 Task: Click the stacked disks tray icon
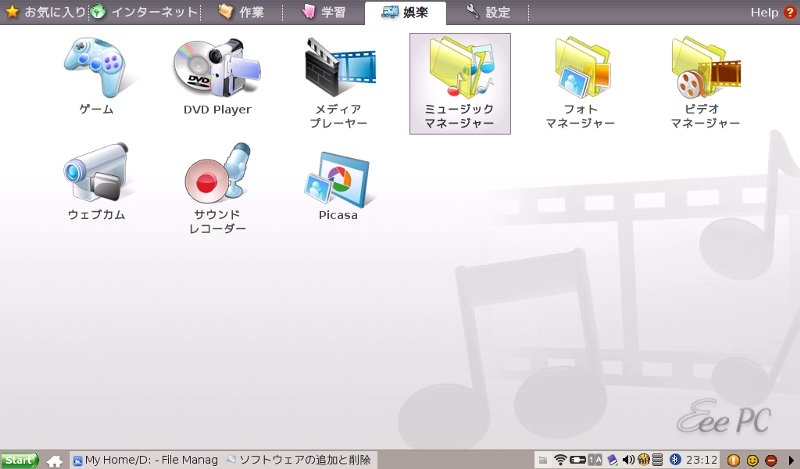pyautogui.click(x=658, y=460)
